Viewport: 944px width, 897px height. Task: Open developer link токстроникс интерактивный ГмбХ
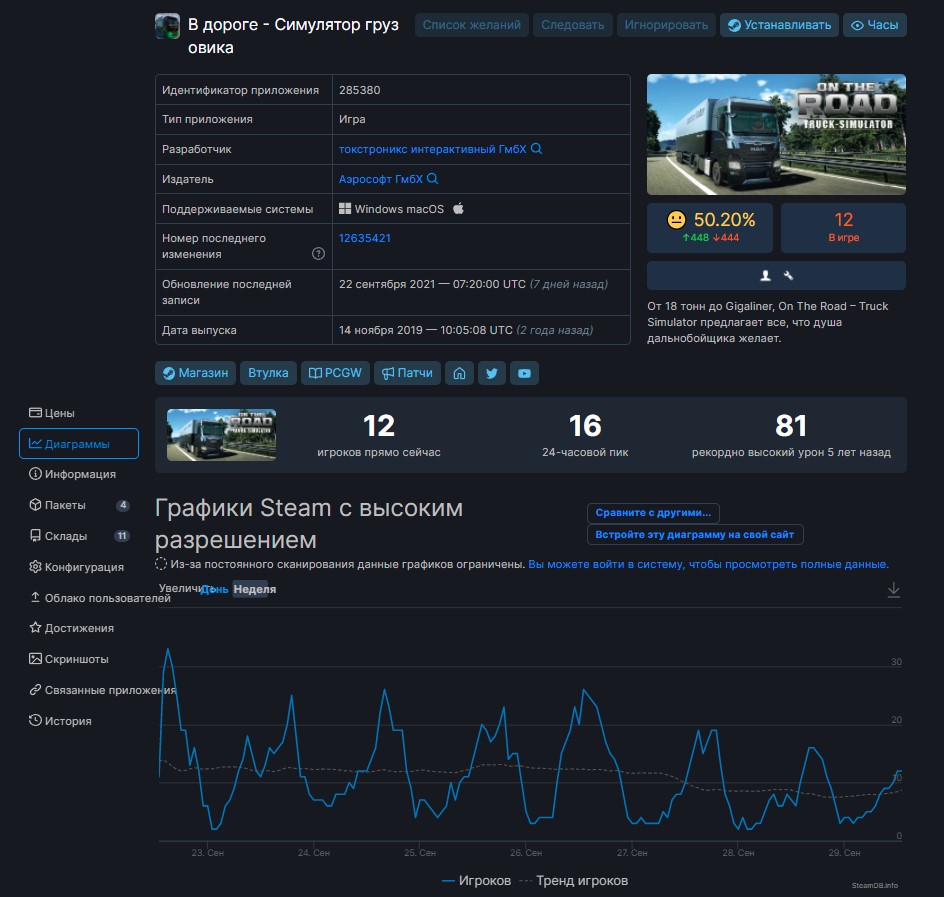[432, 149]
